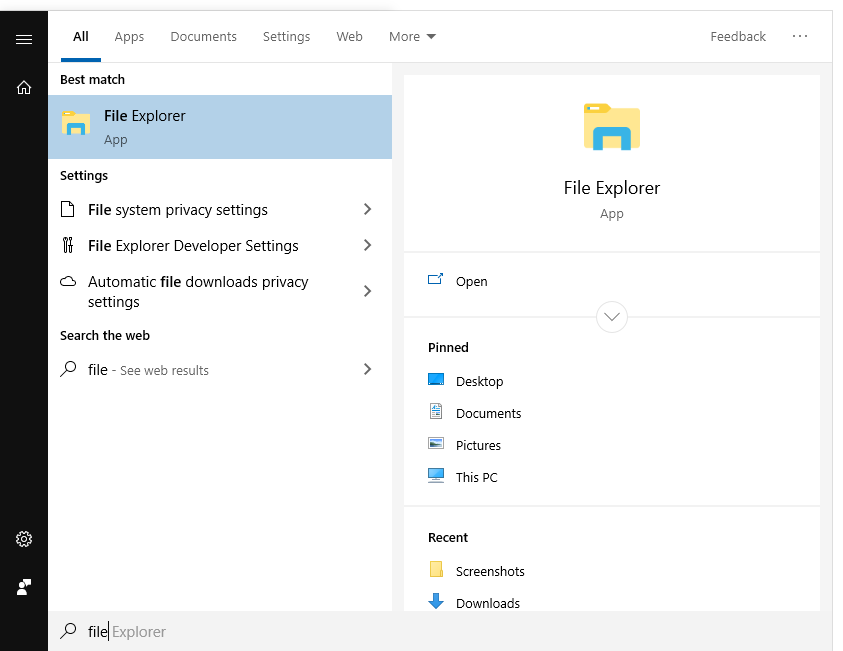
Task: Click the Open action text
Action: tap(471, 282)
